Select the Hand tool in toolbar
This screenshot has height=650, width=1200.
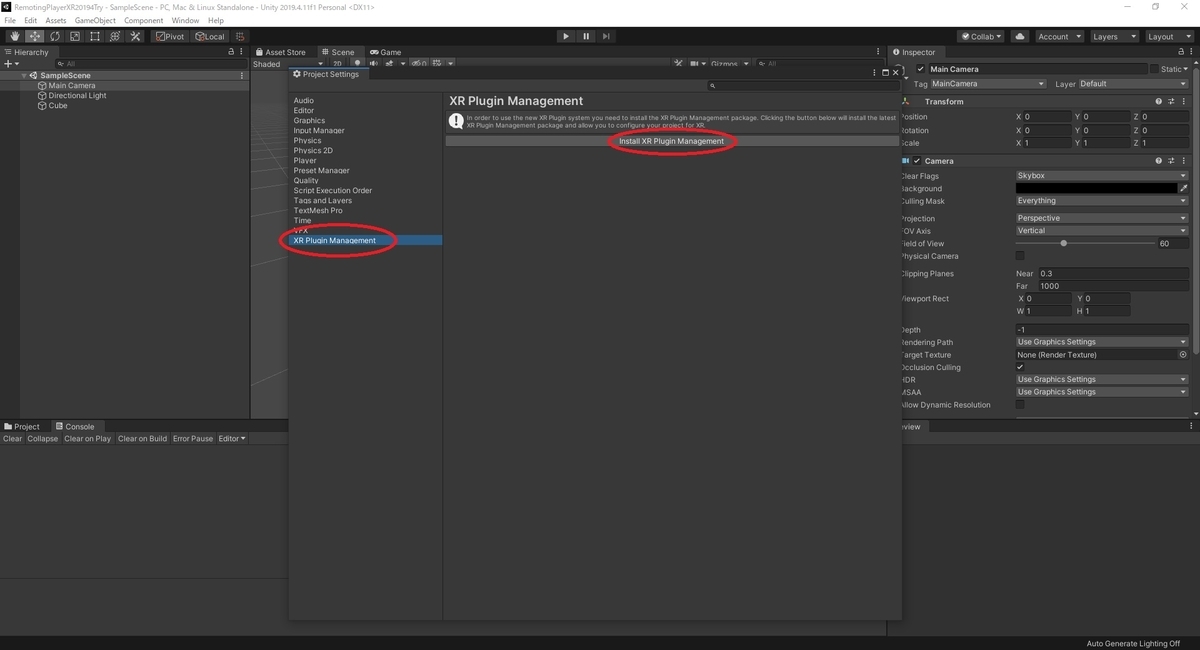click(x=15, y=36)
